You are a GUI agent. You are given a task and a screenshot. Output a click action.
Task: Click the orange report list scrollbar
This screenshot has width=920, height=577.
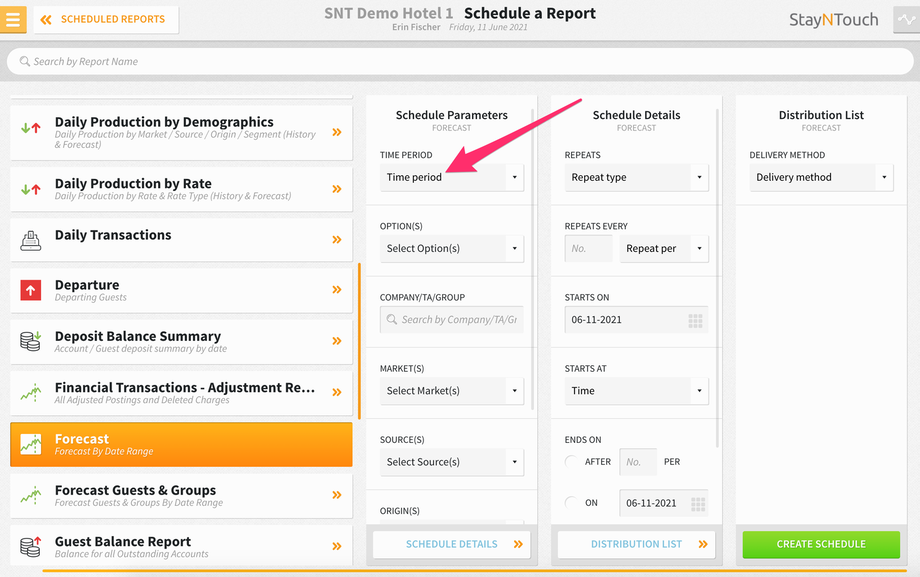(359, 341)
